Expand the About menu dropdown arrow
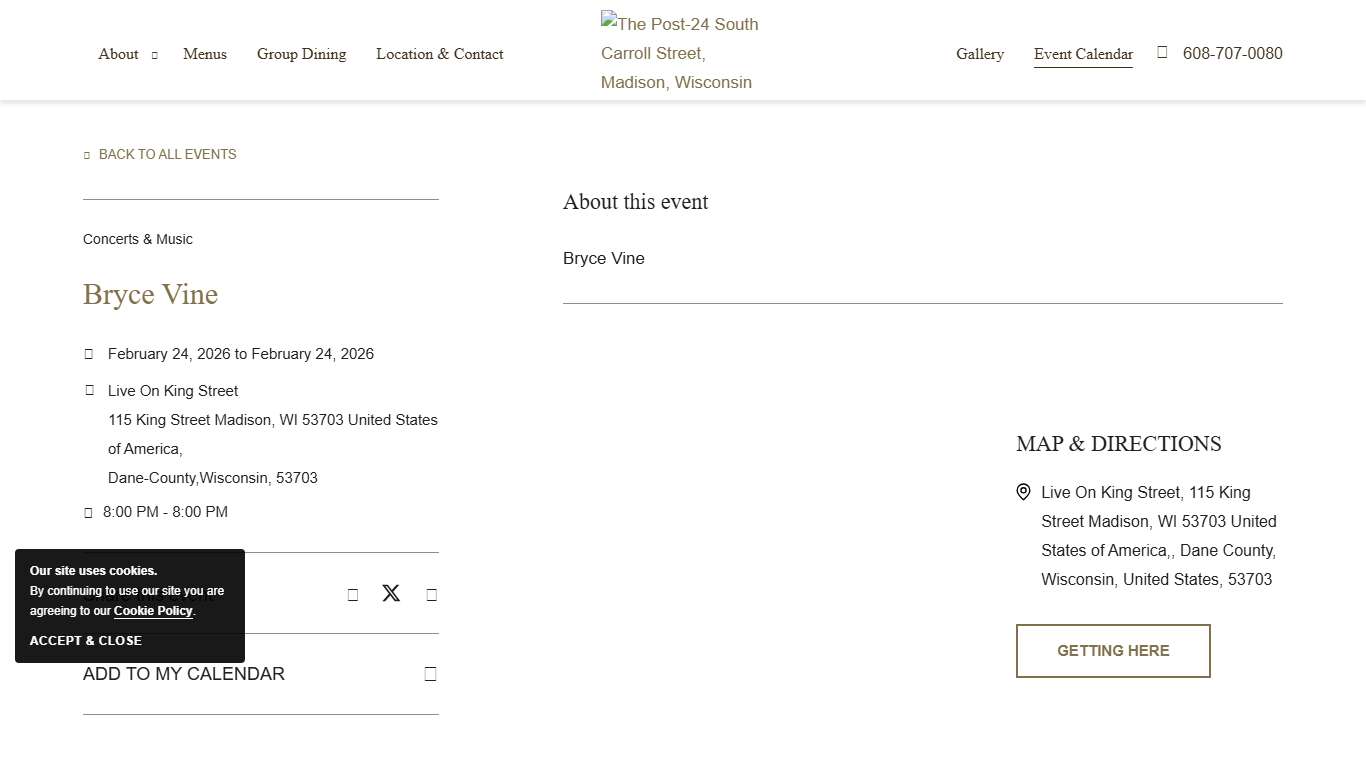This screenshot has height=768, width=1366. [154, 55]
